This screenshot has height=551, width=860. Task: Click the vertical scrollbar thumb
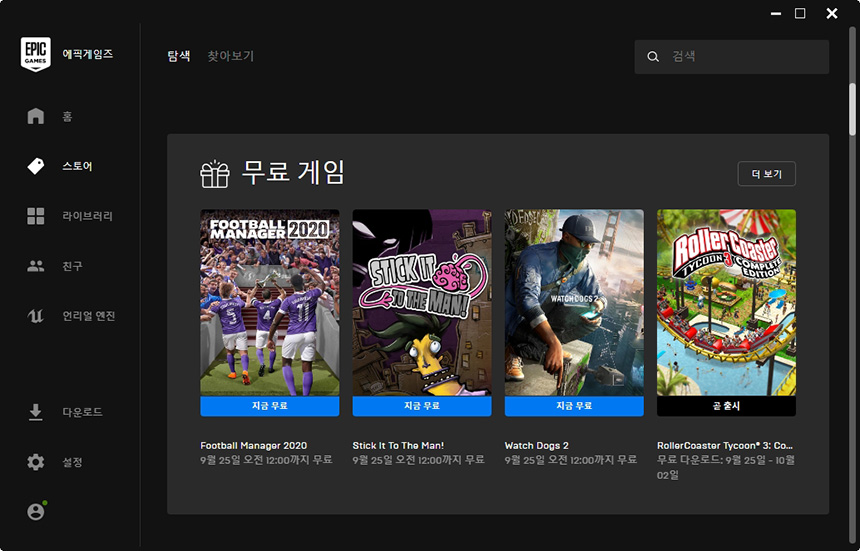click(852, 110)
